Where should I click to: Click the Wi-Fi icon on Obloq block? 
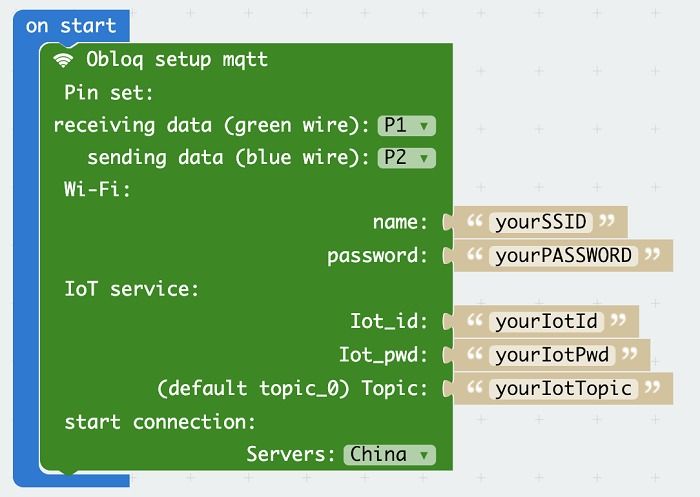tap(63, 60)
